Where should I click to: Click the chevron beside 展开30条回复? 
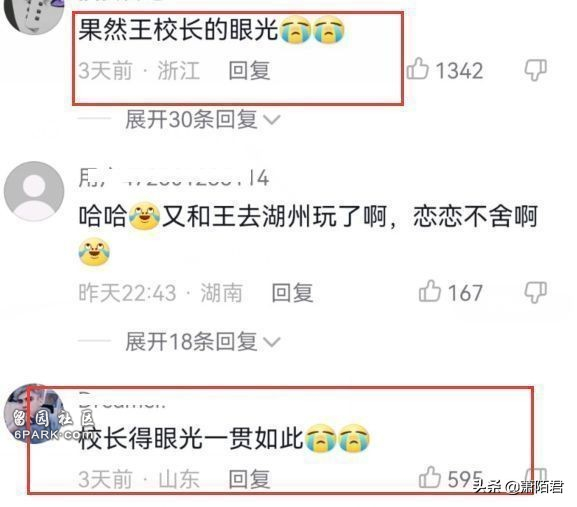pos(272,120)
